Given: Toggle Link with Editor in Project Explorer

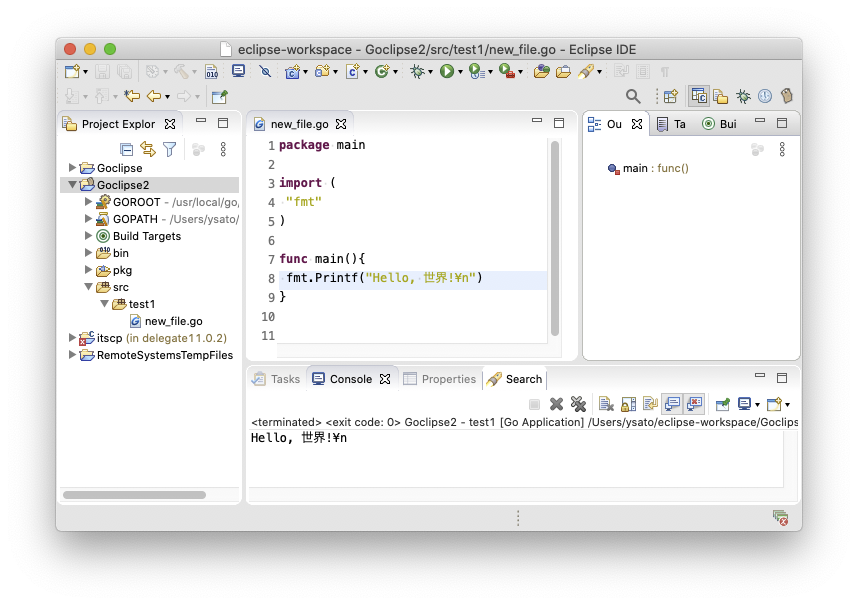Looking at the screenshot, I should tap(148, 149).
